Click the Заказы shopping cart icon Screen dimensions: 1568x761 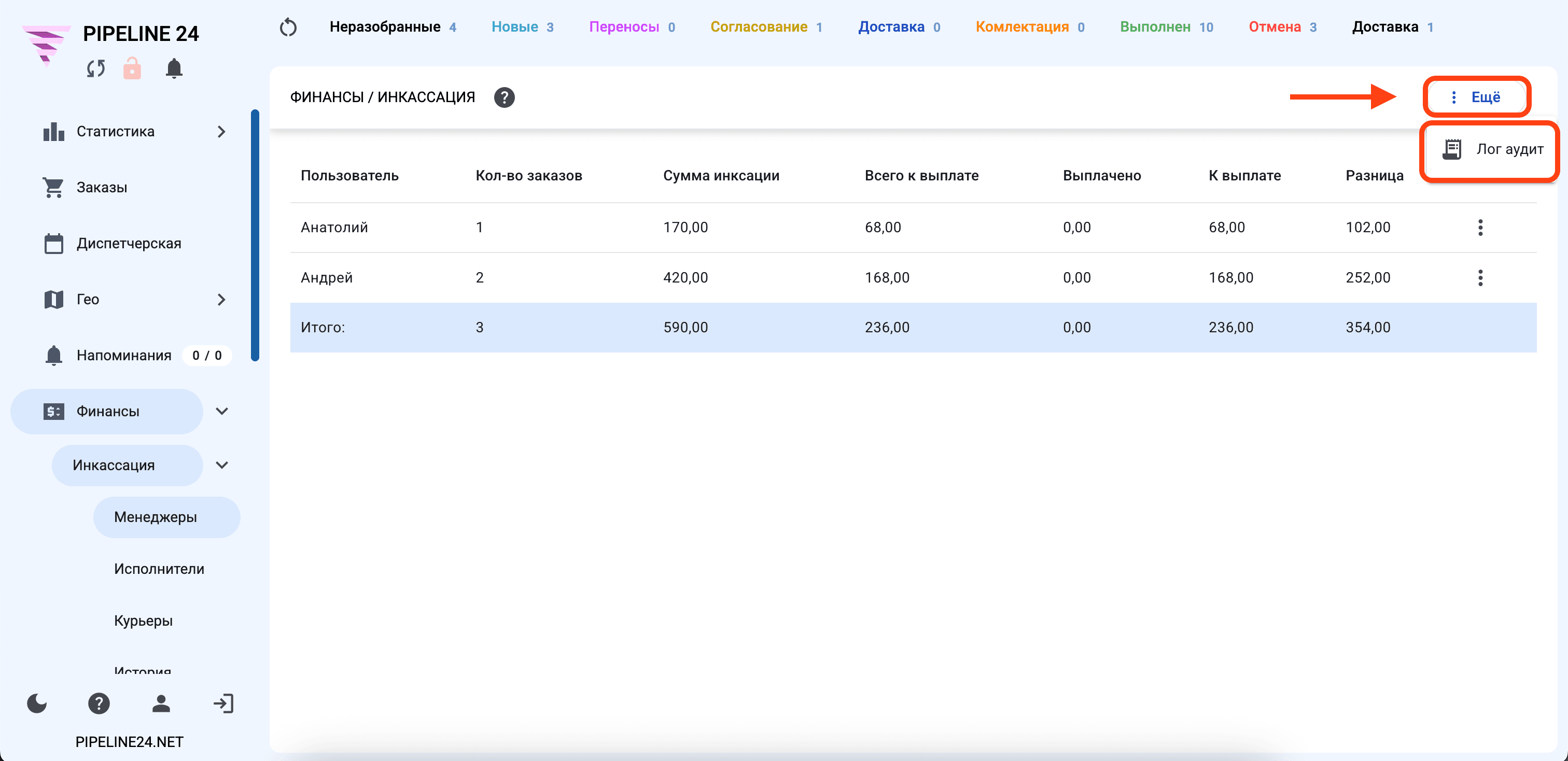[53, 187]
